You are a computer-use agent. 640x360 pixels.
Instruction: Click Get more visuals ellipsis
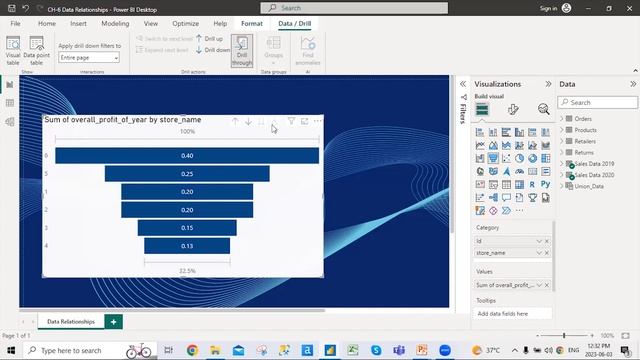point(519,211)
